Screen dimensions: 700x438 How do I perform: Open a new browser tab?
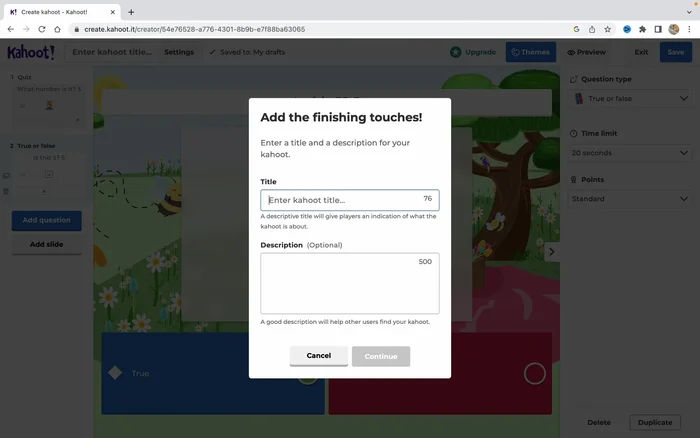tap(131, 11)
